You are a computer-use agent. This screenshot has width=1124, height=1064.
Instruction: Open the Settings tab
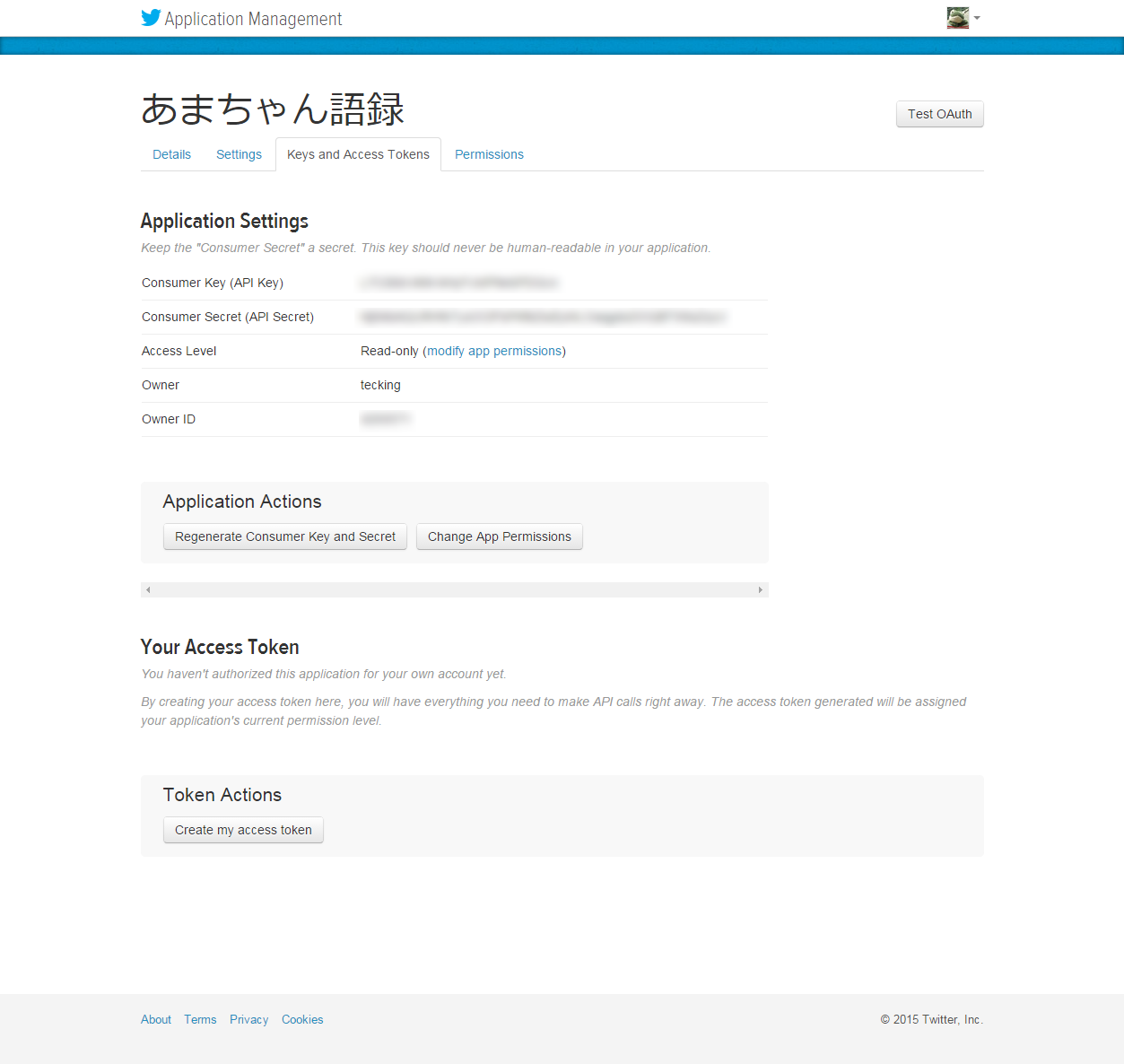click(x=239, y=154)
